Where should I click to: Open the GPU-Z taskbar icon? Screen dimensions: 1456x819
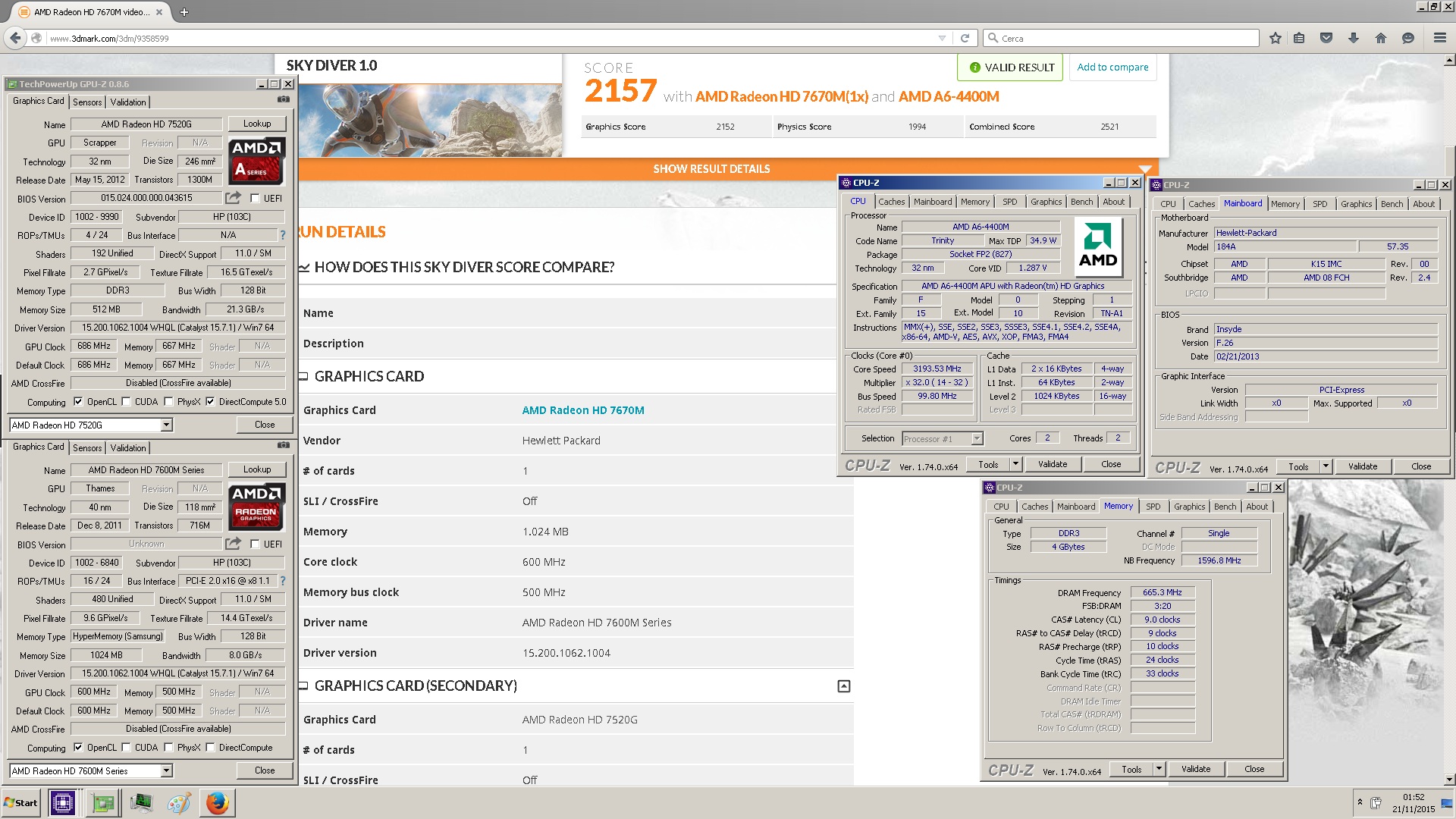pos(102,803)
